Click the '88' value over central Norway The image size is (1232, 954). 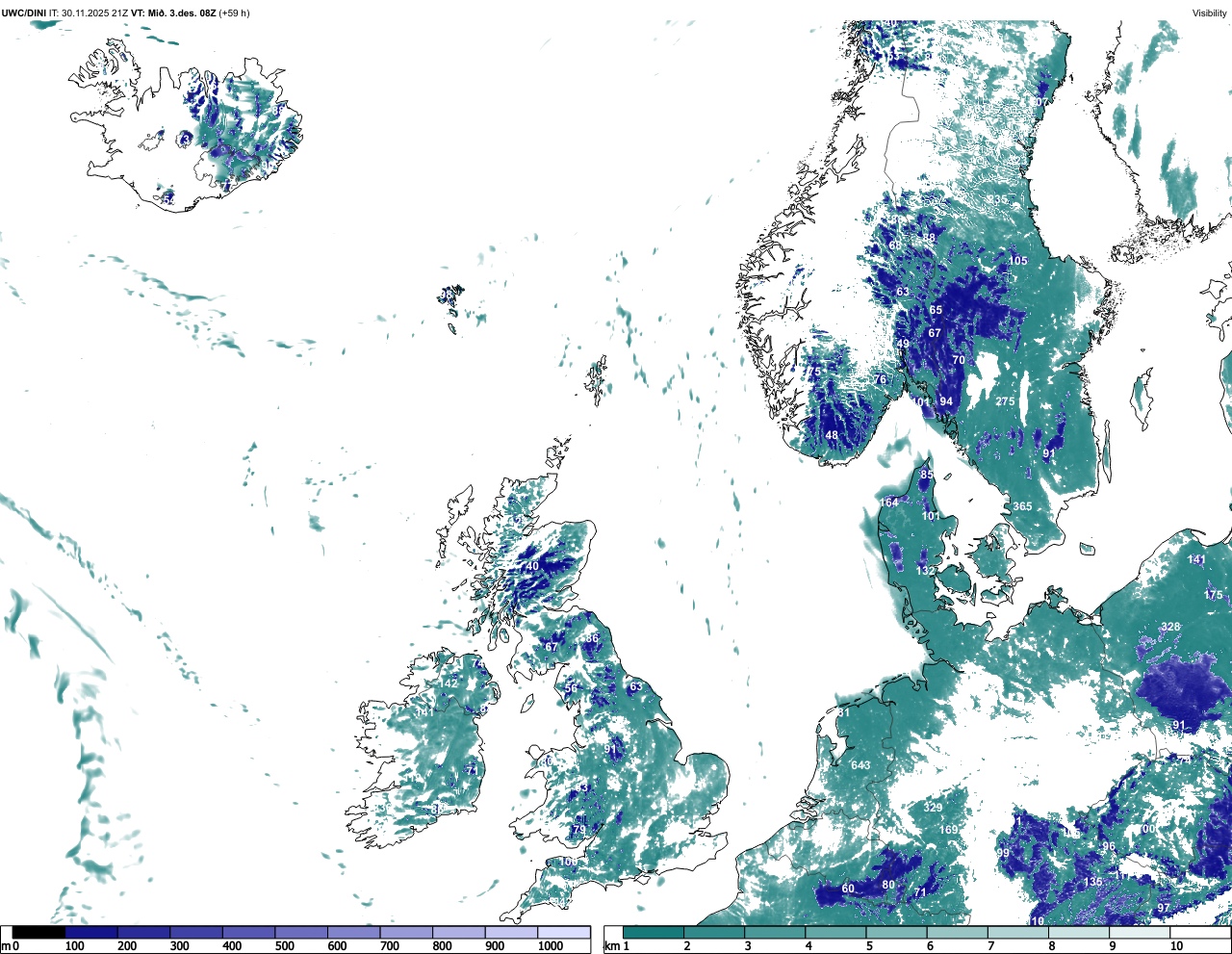tap(929, 238)
